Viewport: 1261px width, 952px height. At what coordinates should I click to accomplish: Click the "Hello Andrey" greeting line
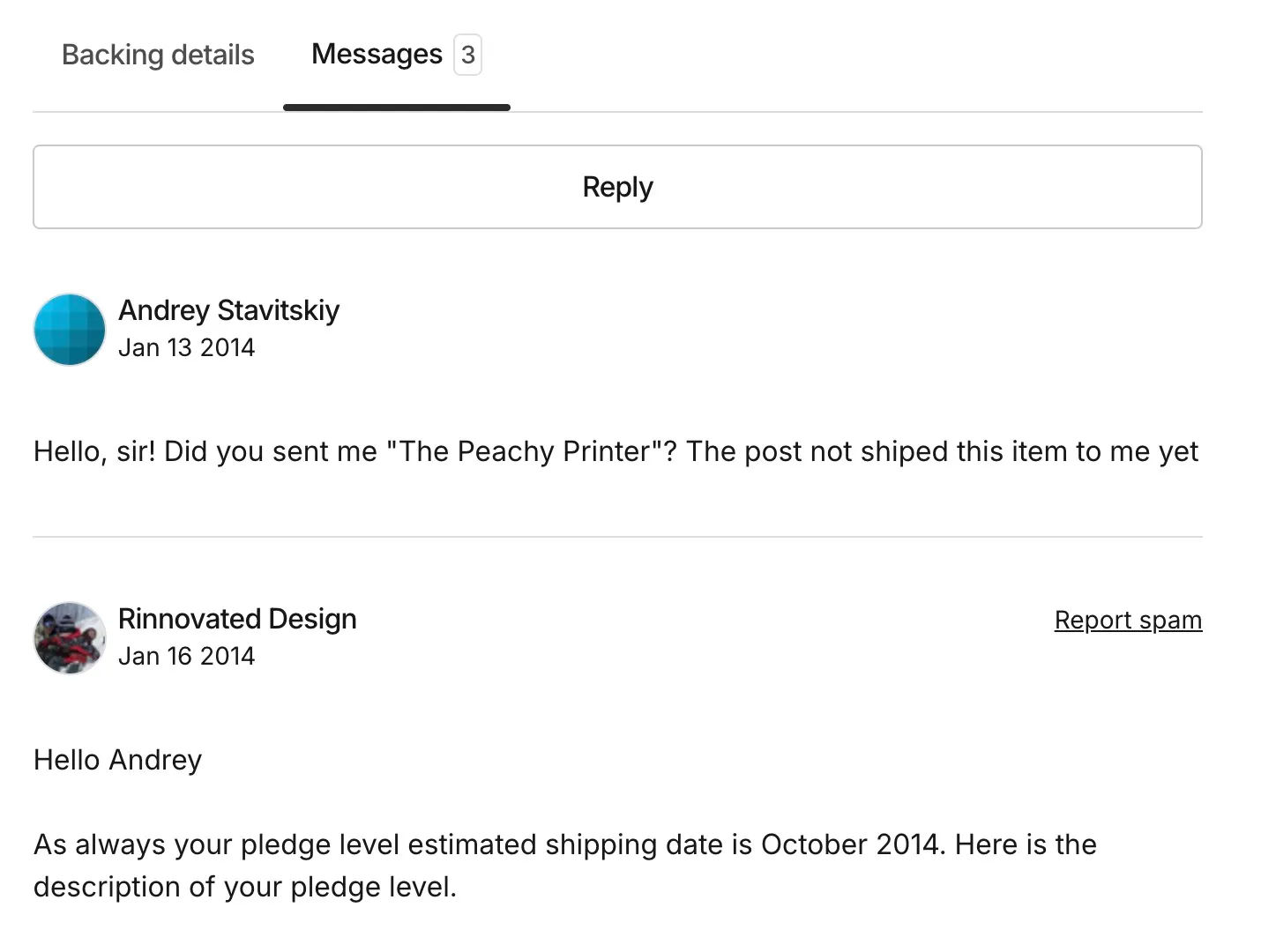click(x=117, y=760)
